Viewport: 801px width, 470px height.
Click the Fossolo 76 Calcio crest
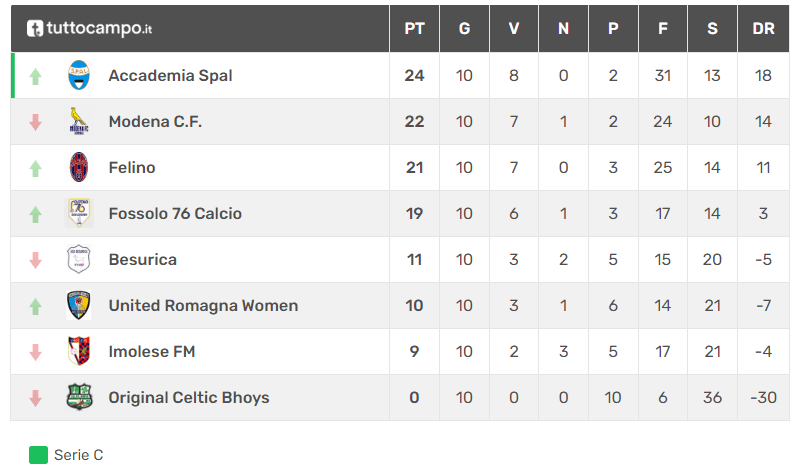tap(79, 213)
